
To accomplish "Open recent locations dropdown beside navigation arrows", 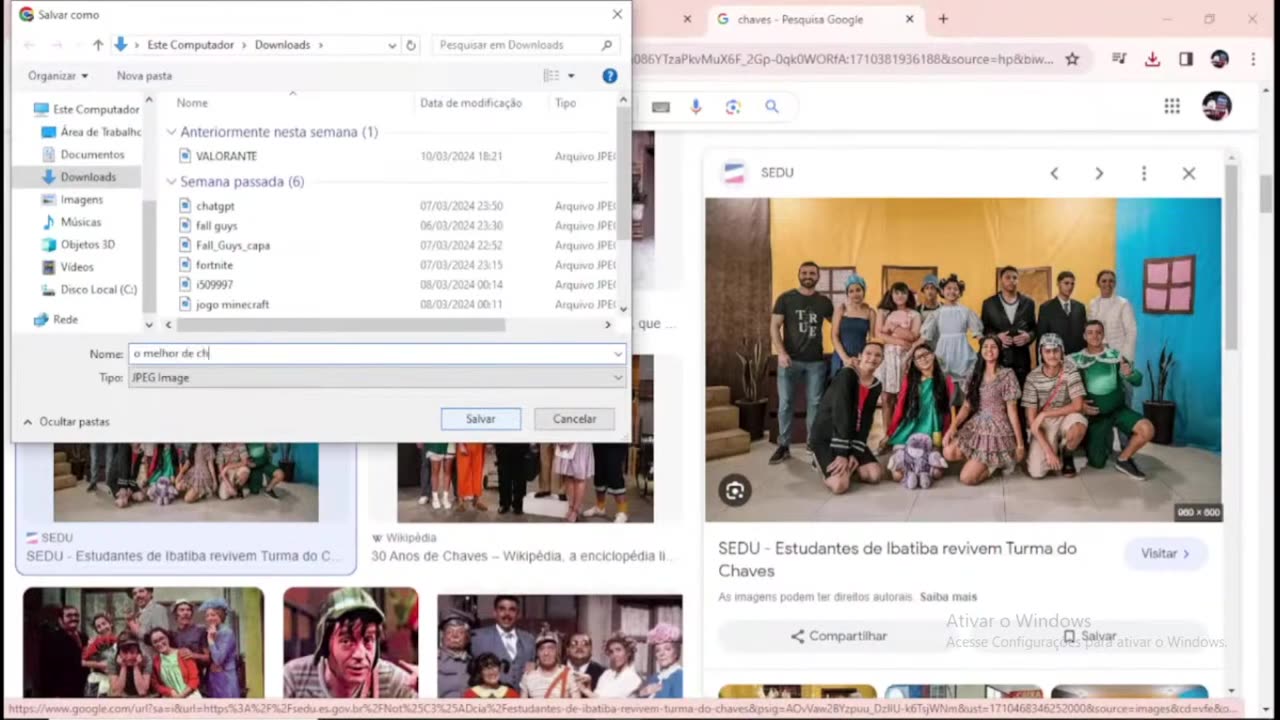I will (77, 45).
